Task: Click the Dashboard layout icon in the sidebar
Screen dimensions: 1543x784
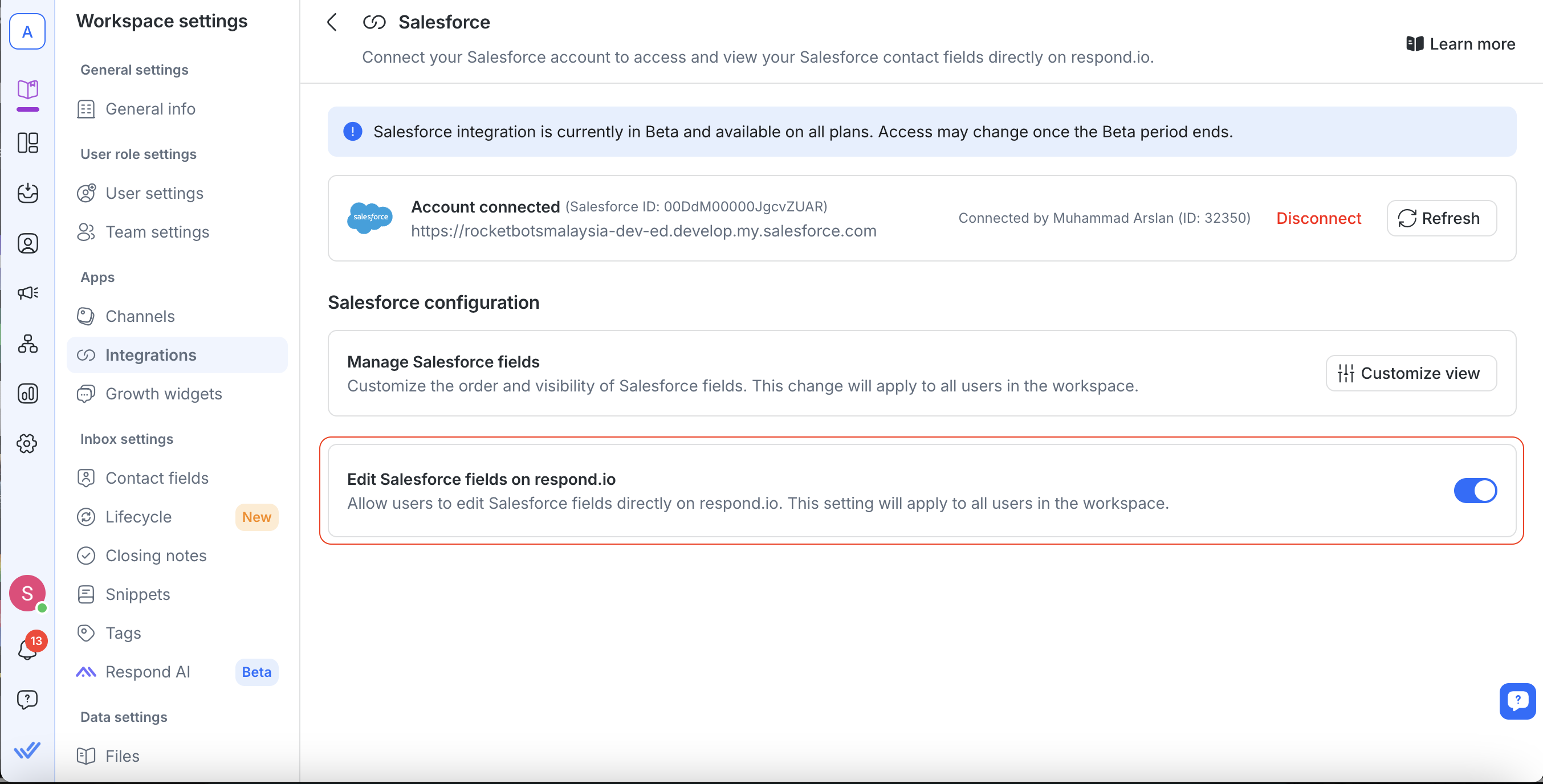Action: [27, 142]
